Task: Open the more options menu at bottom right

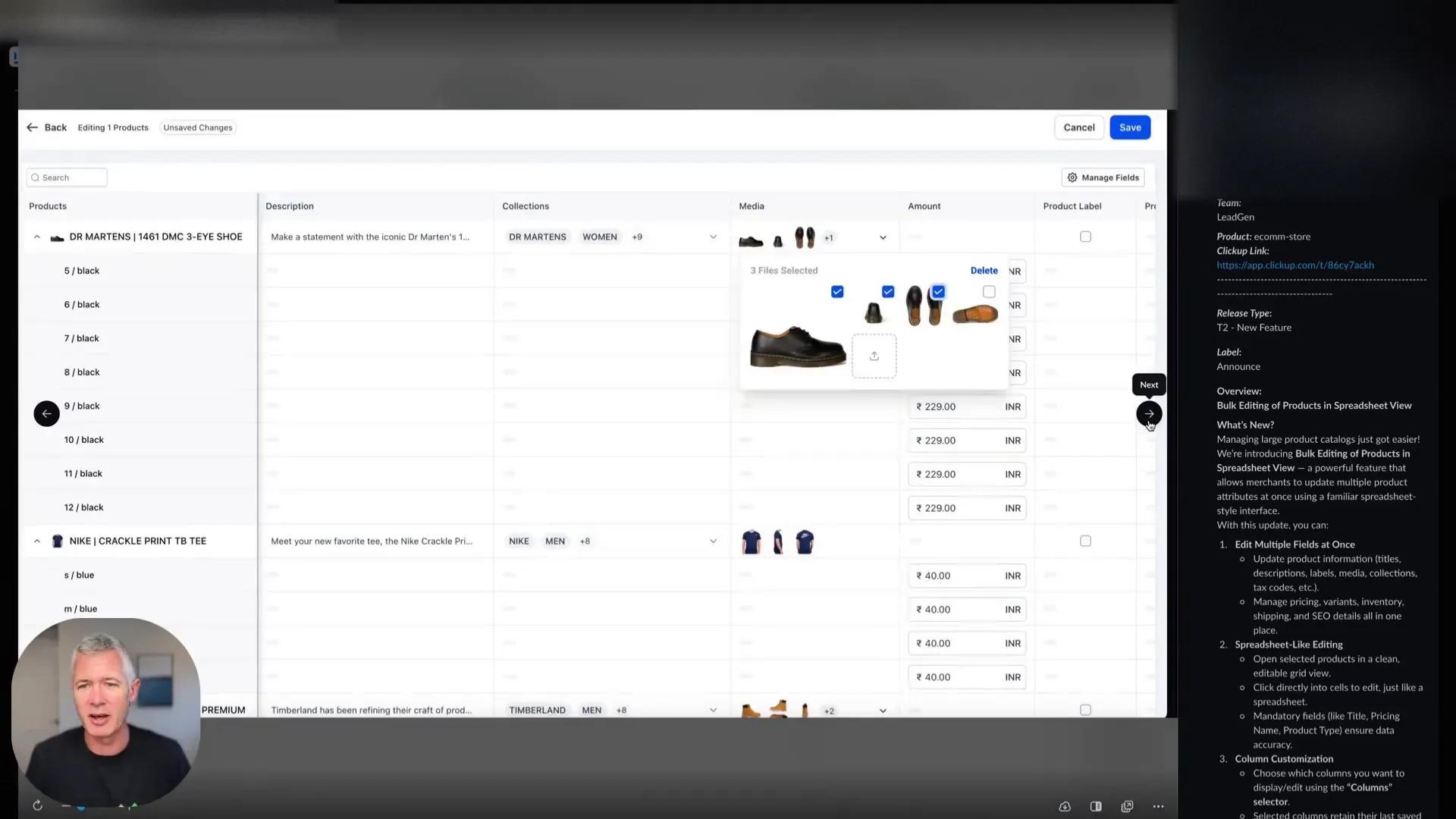Action: click(x=1158, y=806)
